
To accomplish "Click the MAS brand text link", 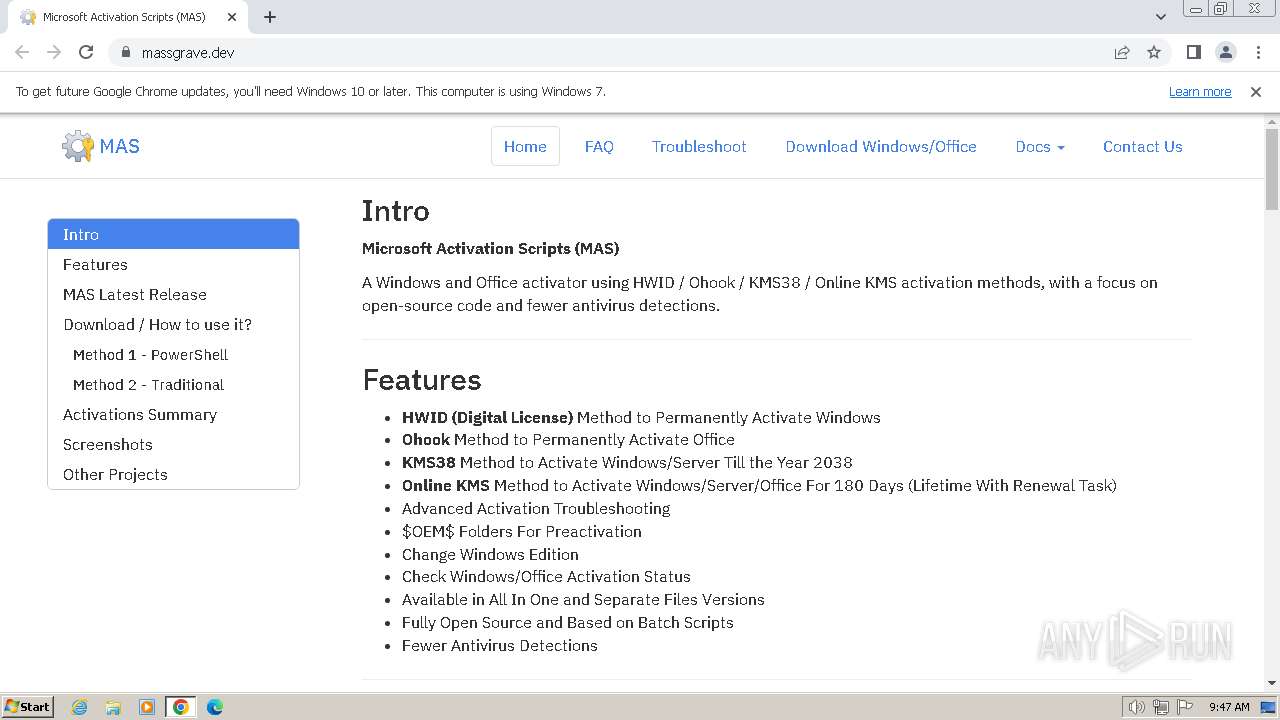I will click(120, 146).
